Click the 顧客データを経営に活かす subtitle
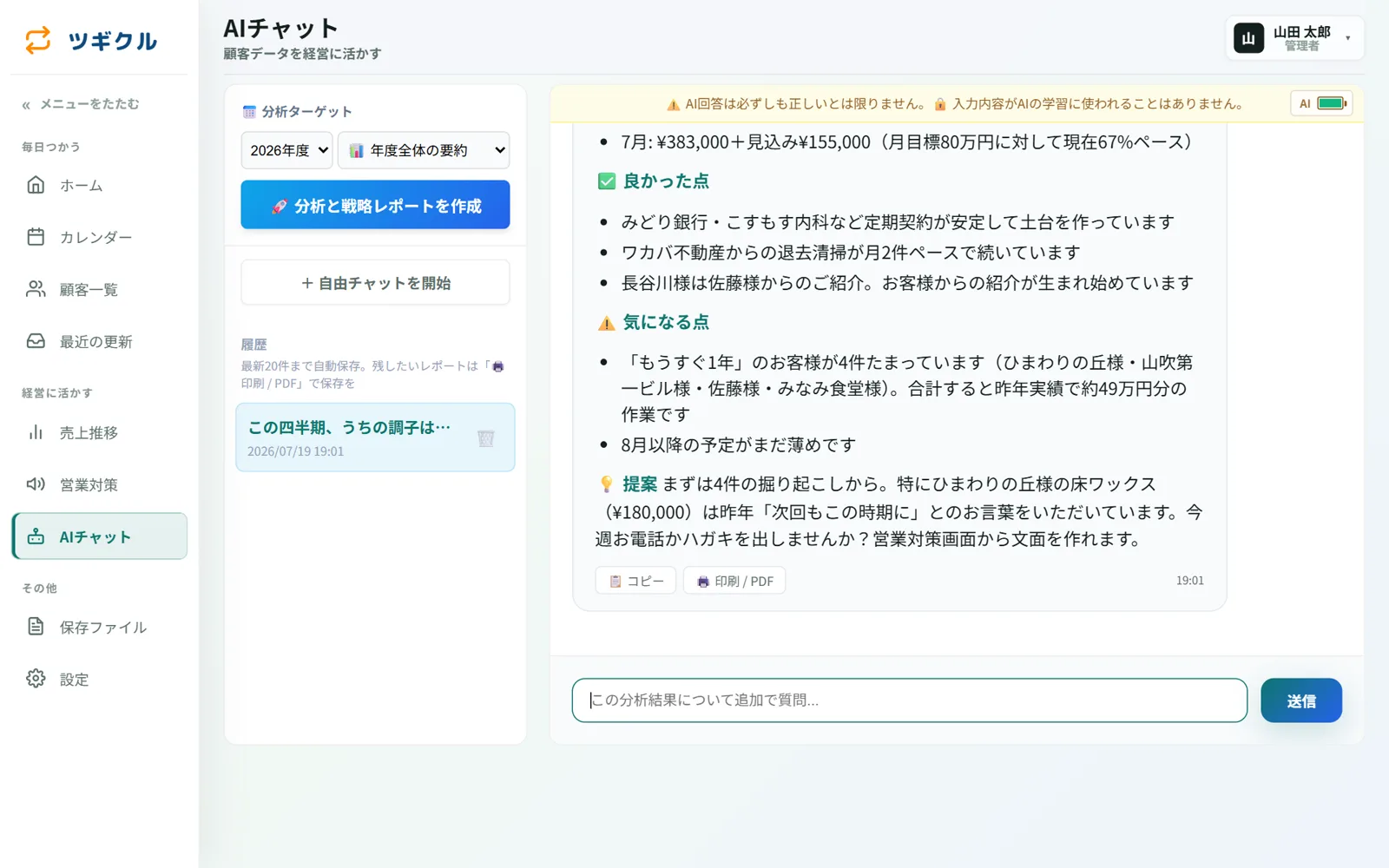The height and width of the screenshot is (868, 1389). coord(302,54)
